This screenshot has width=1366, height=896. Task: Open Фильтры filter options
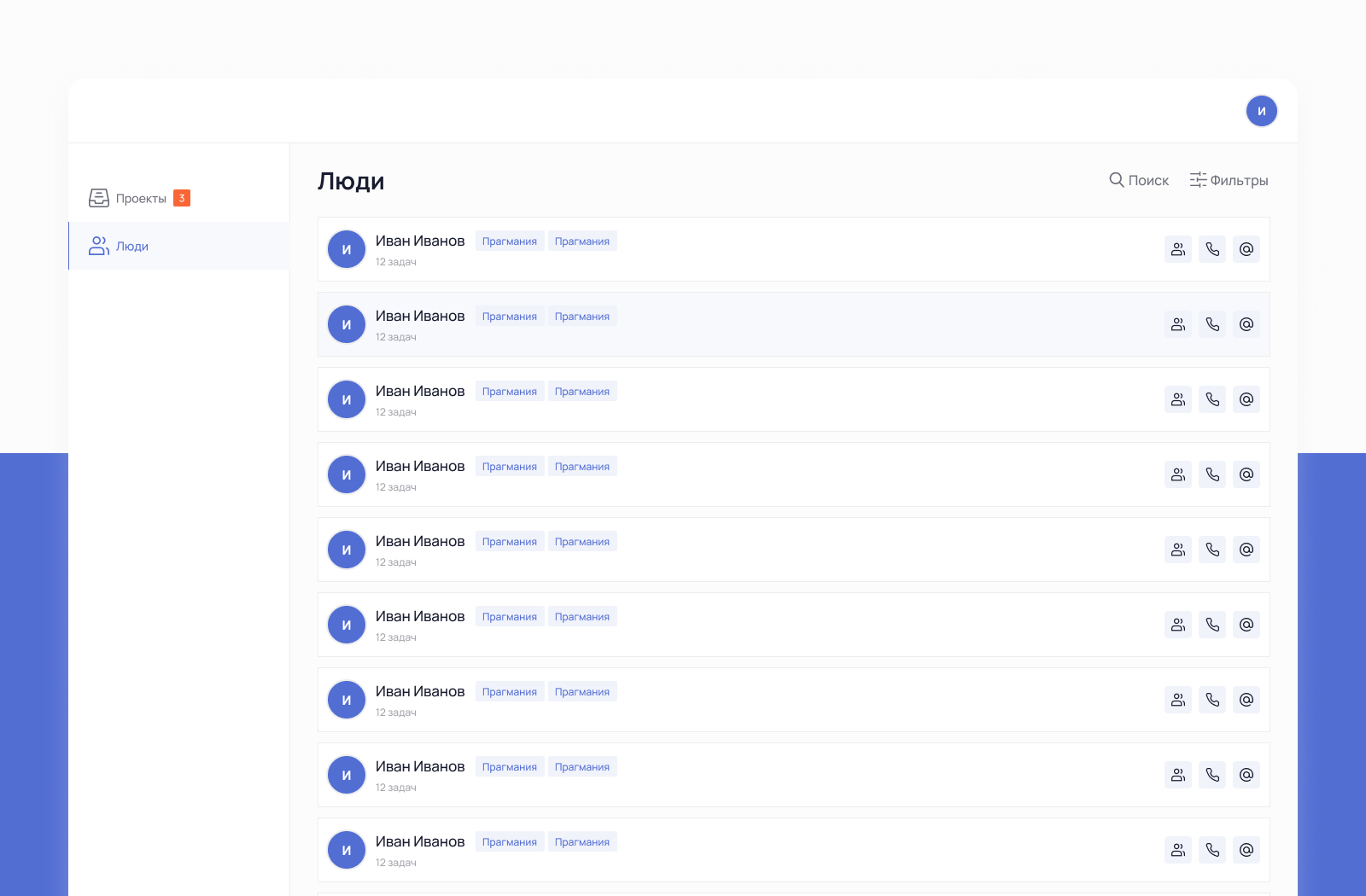click(1229, 180)
